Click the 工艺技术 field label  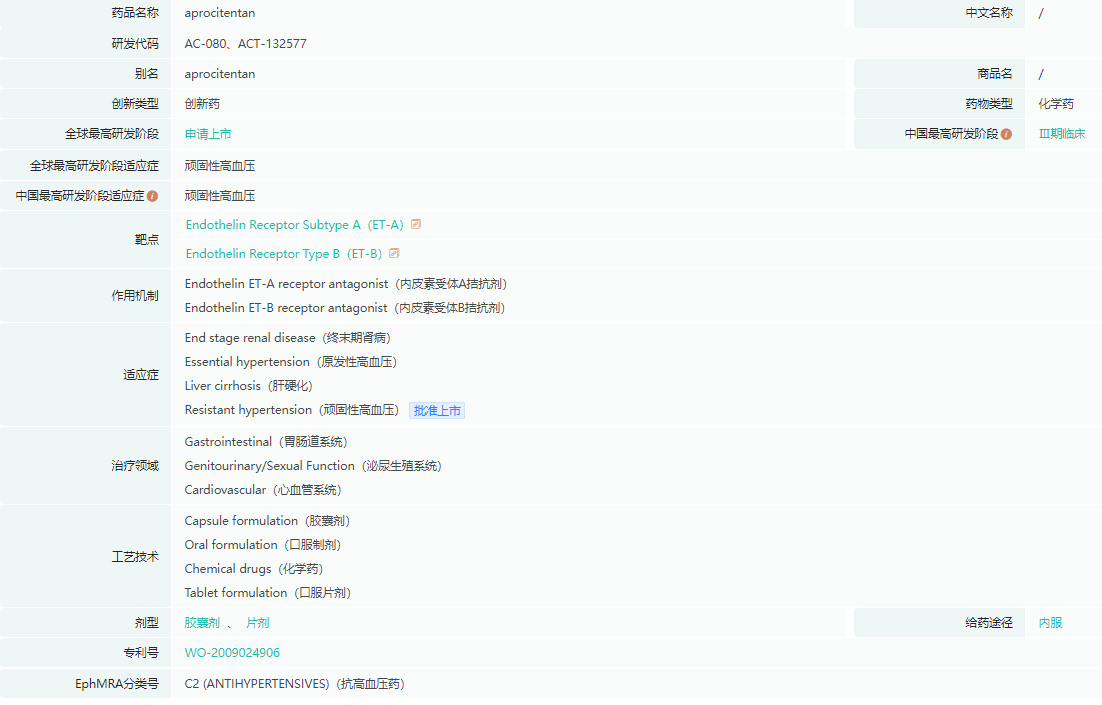click(x=135, y=557)
